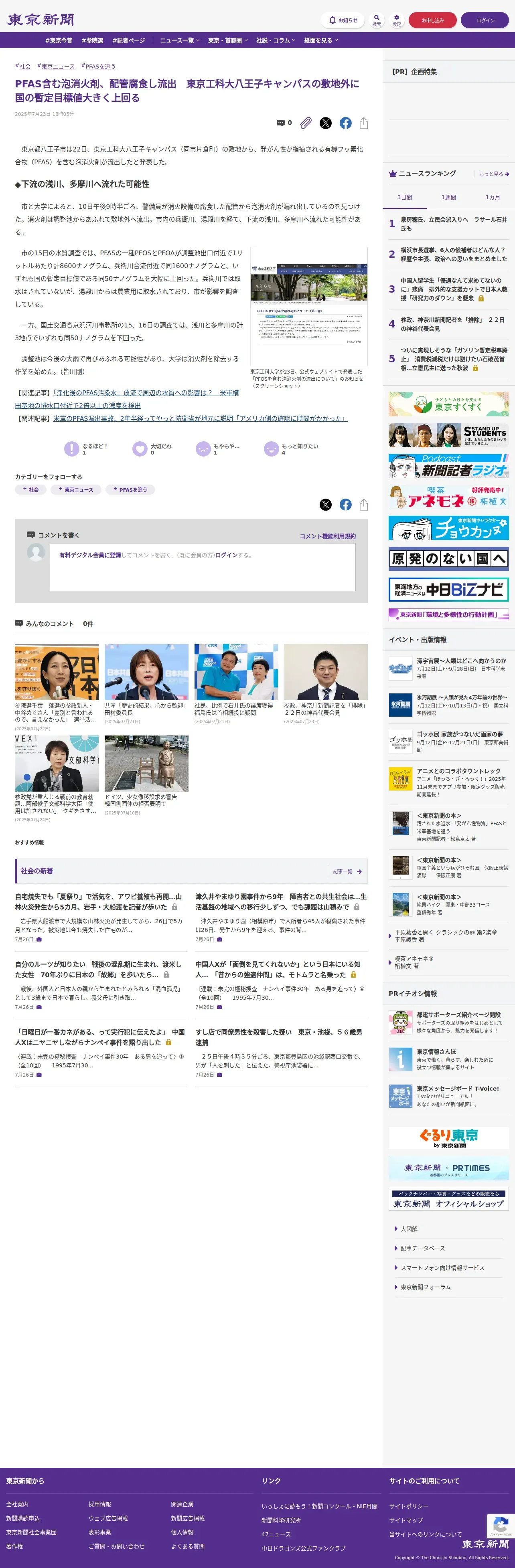515x1568 pixels.
Task: Enlarge the 東京工科大学 website screenshot image
Action: click(309, 306)
